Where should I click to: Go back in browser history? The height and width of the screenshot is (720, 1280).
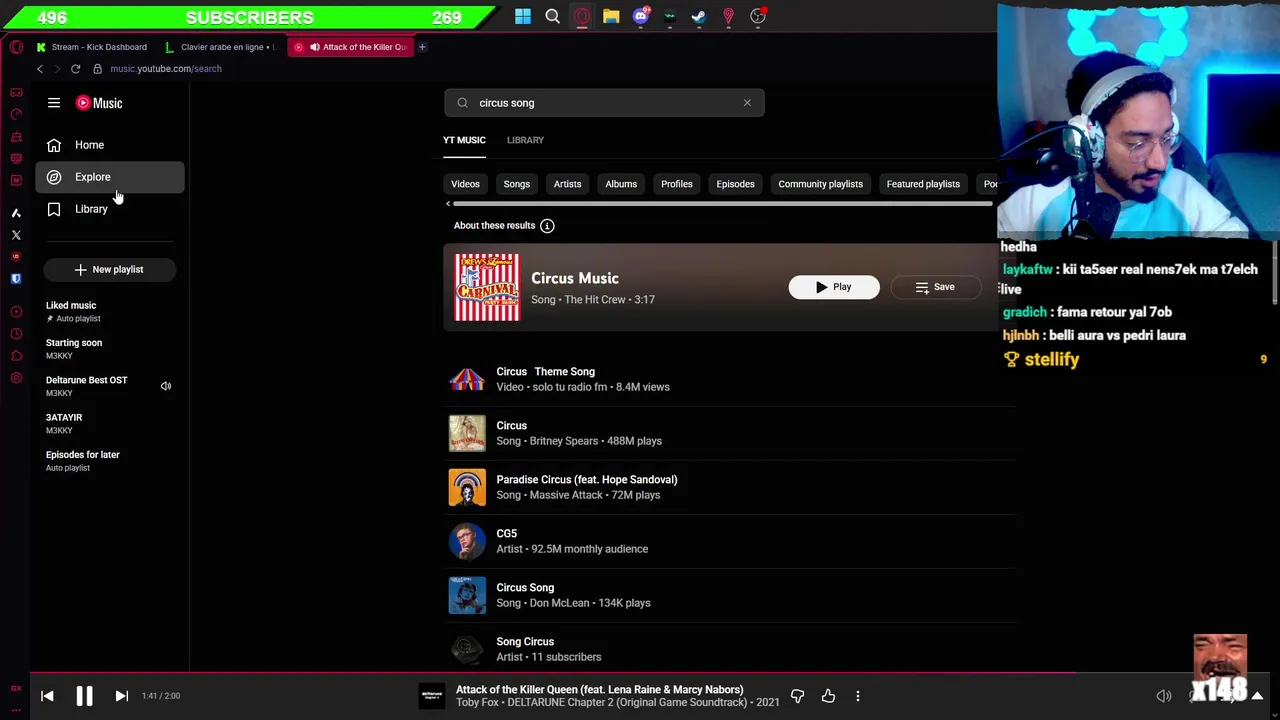[40, 69]
